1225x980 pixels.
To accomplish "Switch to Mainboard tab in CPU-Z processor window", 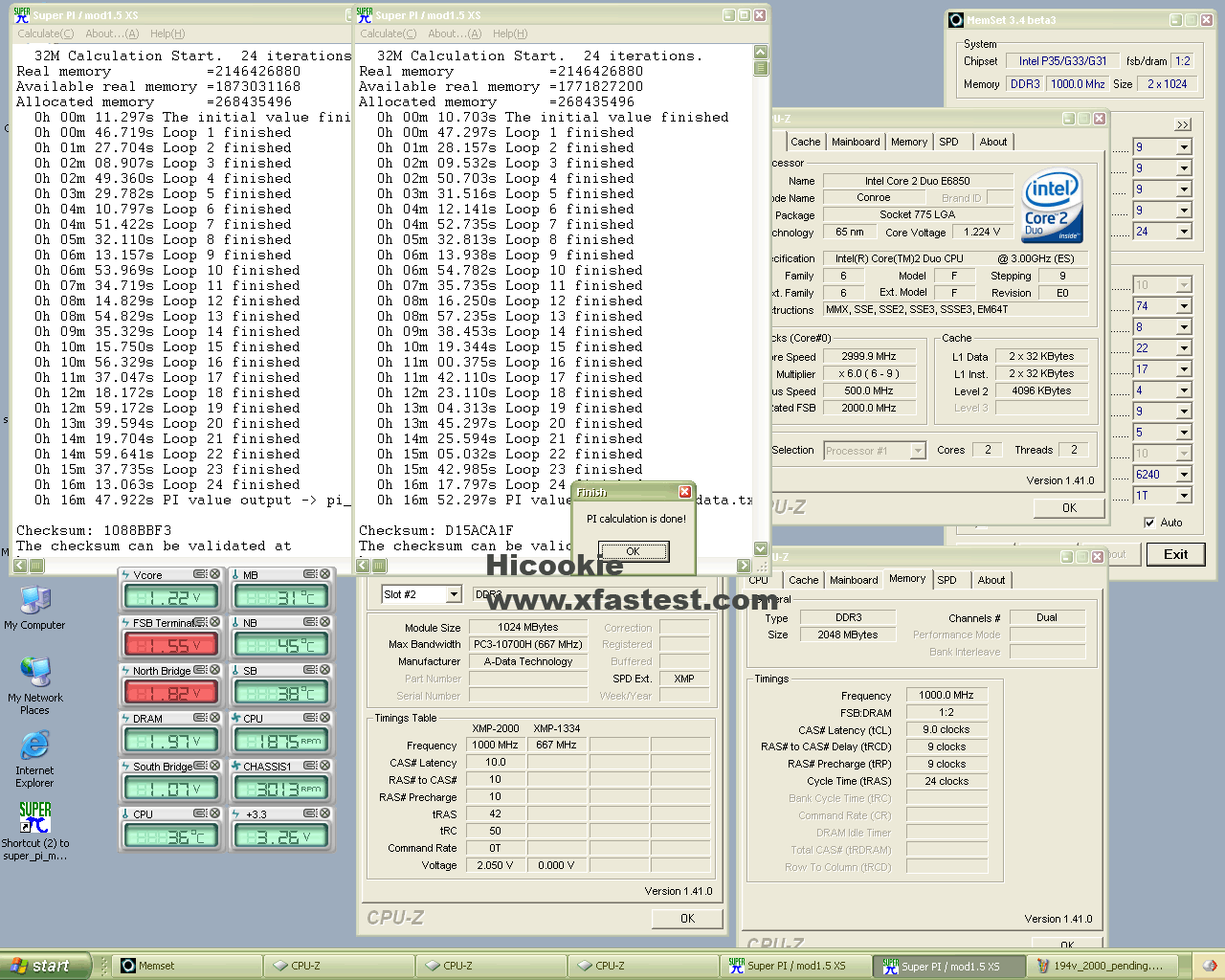I will pyautogui.click(x=856, y=142).
